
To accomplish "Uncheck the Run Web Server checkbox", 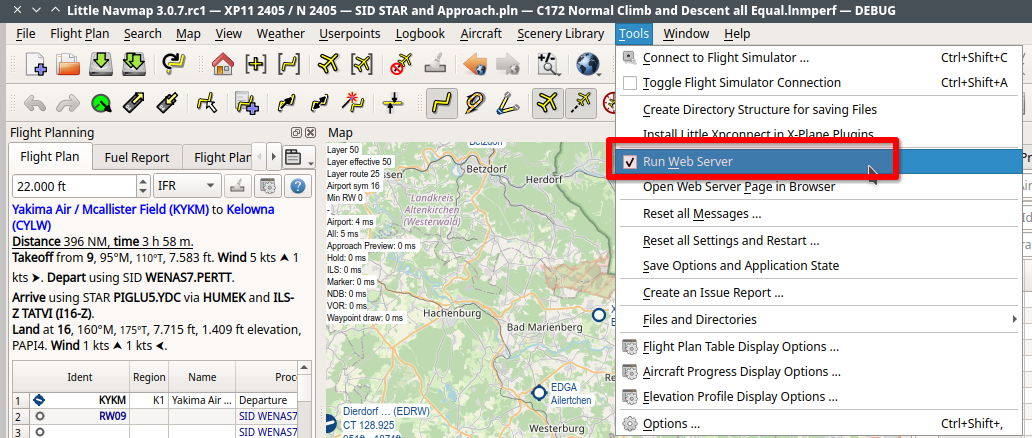I will point(630,161).
